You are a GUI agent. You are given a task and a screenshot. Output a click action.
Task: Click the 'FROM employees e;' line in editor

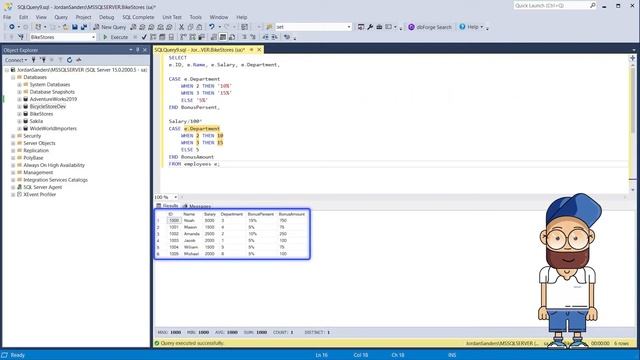point(194,164)
